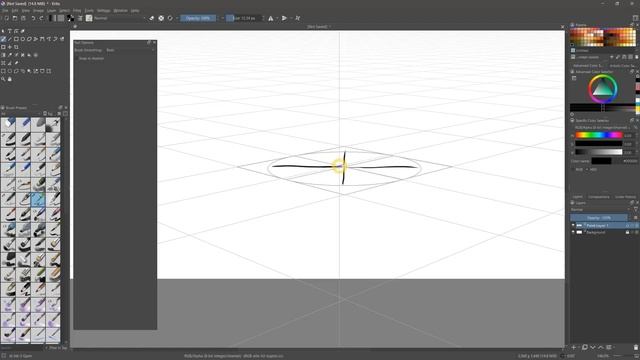Select the Measure tool
The width and height of the screenshot is (640, 360).
pyautogui.click(x=10, y=63)
